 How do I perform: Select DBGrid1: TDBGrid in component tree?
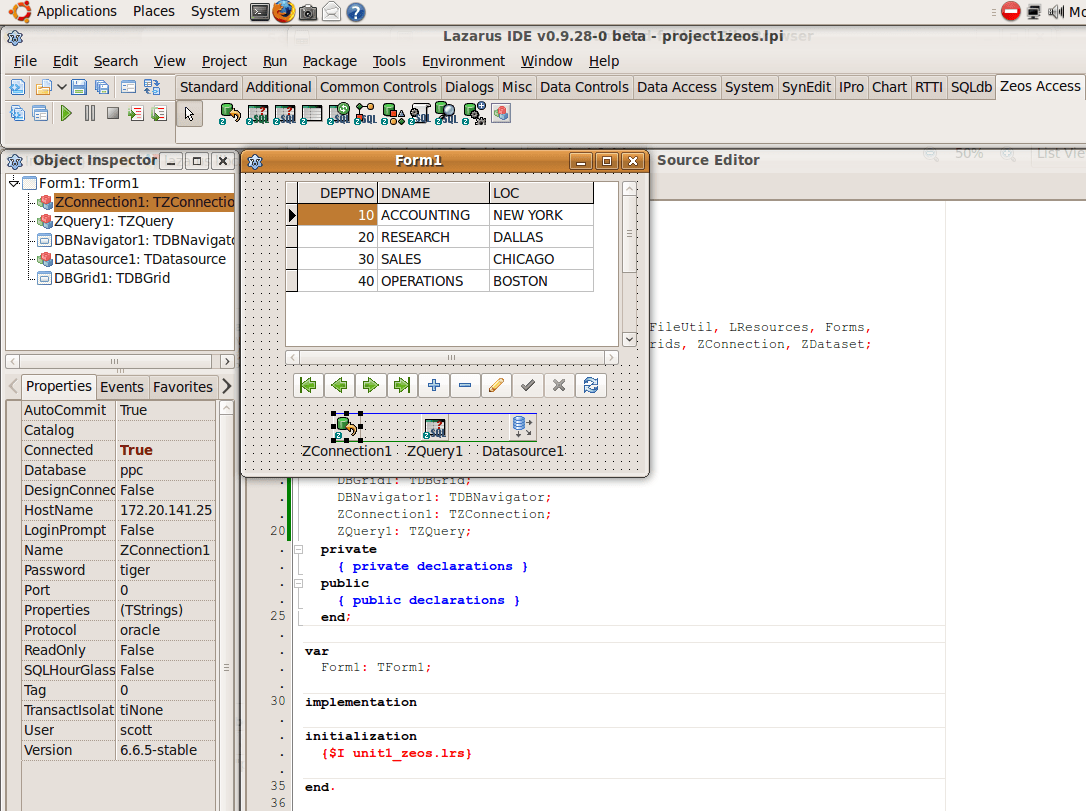(x=112, y=278)
